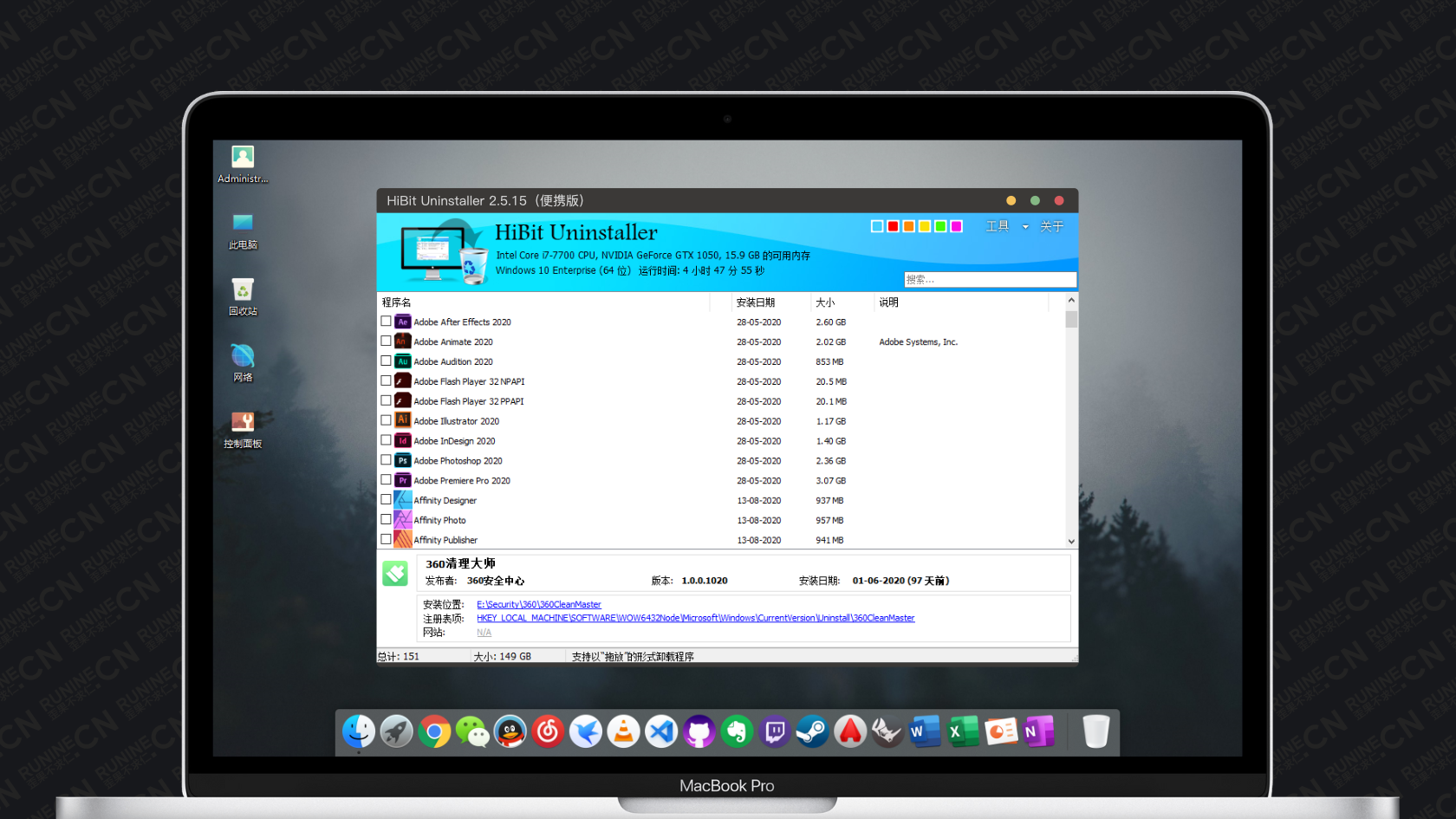
Task: Open Visual Studio Code in the dock
Action: pyautogui.click(x=661, y=732)
